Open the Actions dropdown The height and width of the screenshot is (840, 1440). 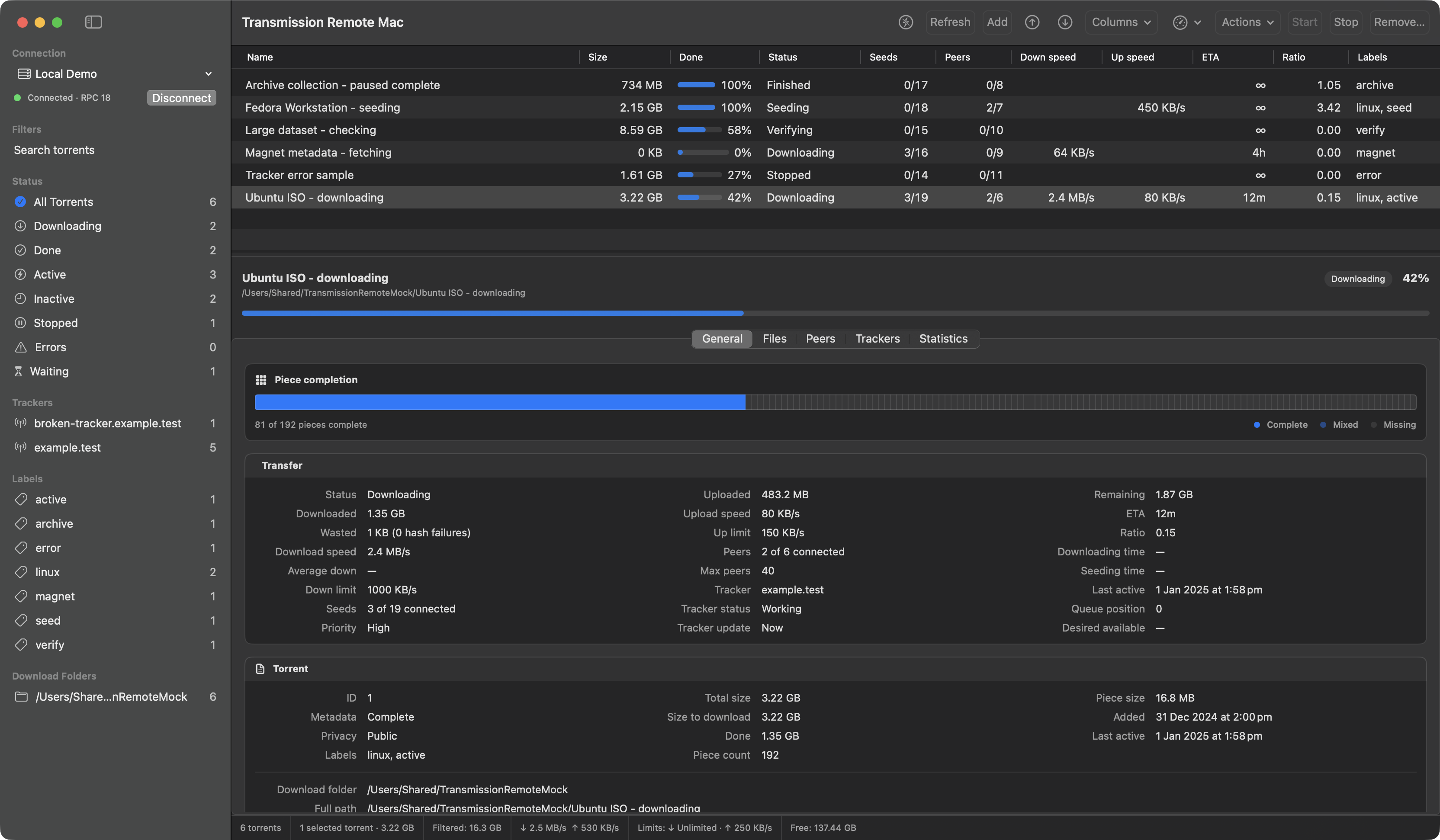click(x=1247, y=22)
